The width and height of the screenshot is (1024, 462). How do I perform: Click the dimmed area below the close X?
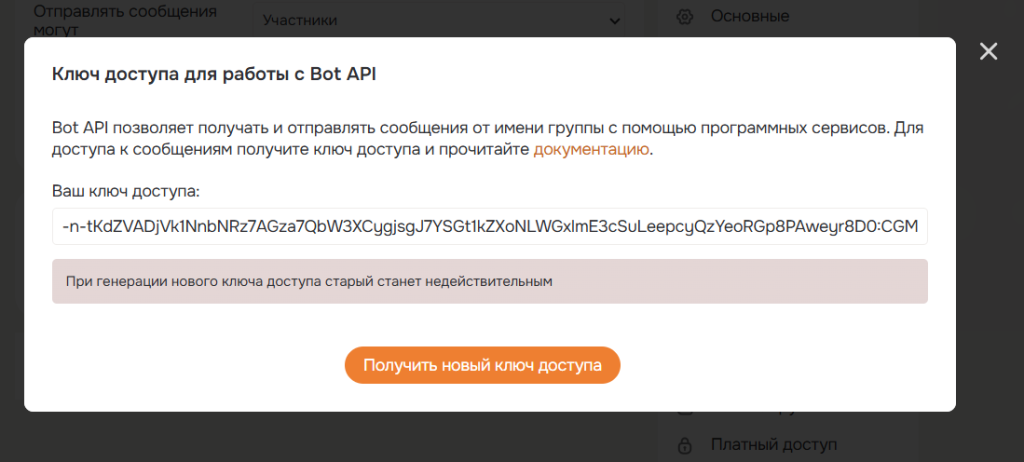988,200
